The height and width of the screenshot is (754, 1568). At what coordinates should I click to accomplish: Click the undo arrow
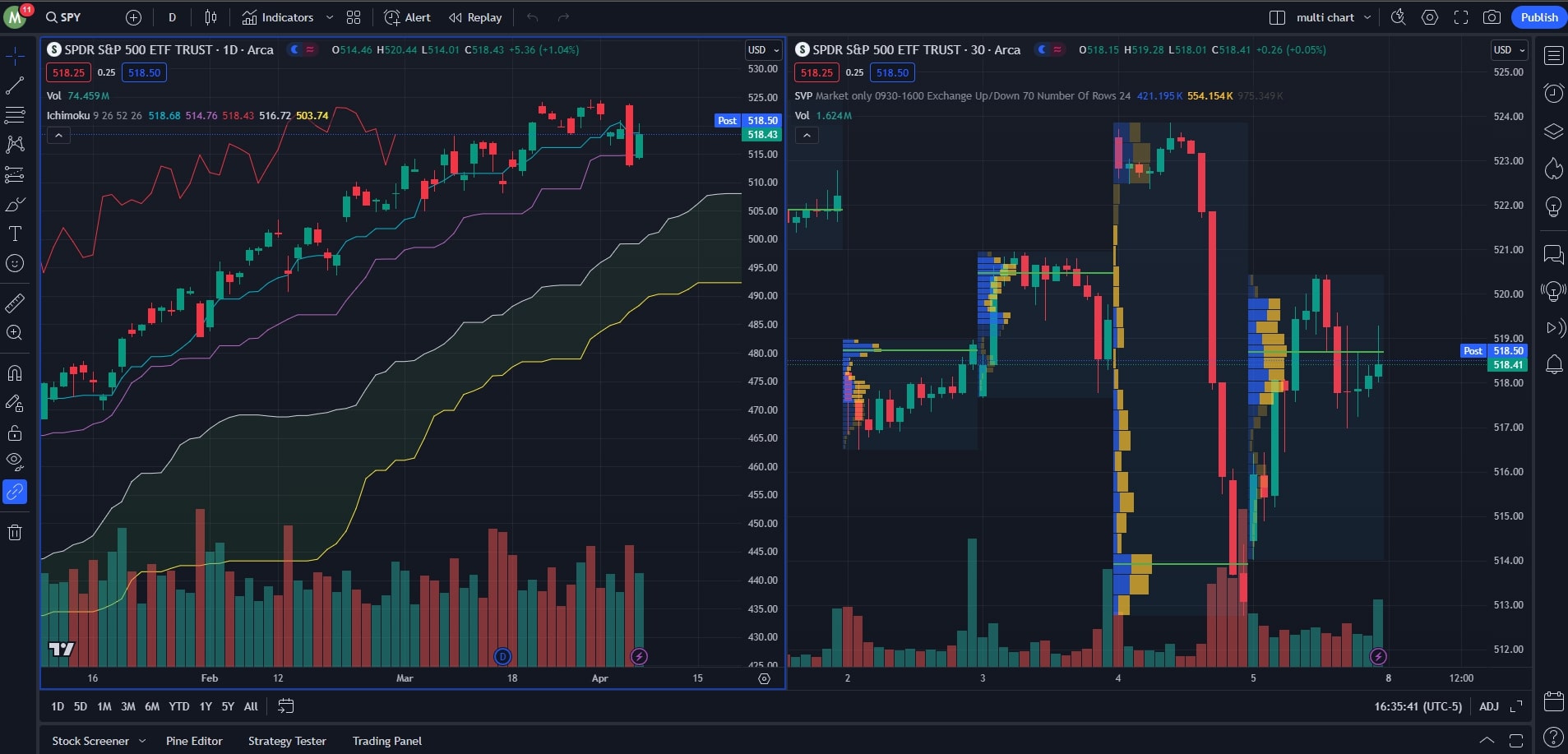coord(533,17)
